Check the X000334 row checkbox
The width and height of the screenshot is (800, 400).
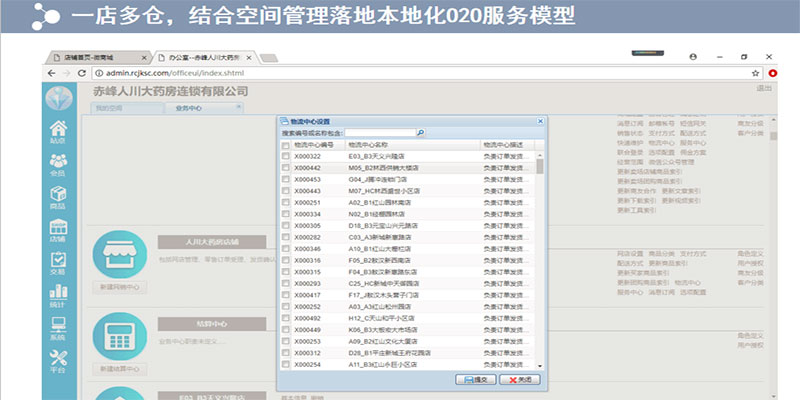286,214
